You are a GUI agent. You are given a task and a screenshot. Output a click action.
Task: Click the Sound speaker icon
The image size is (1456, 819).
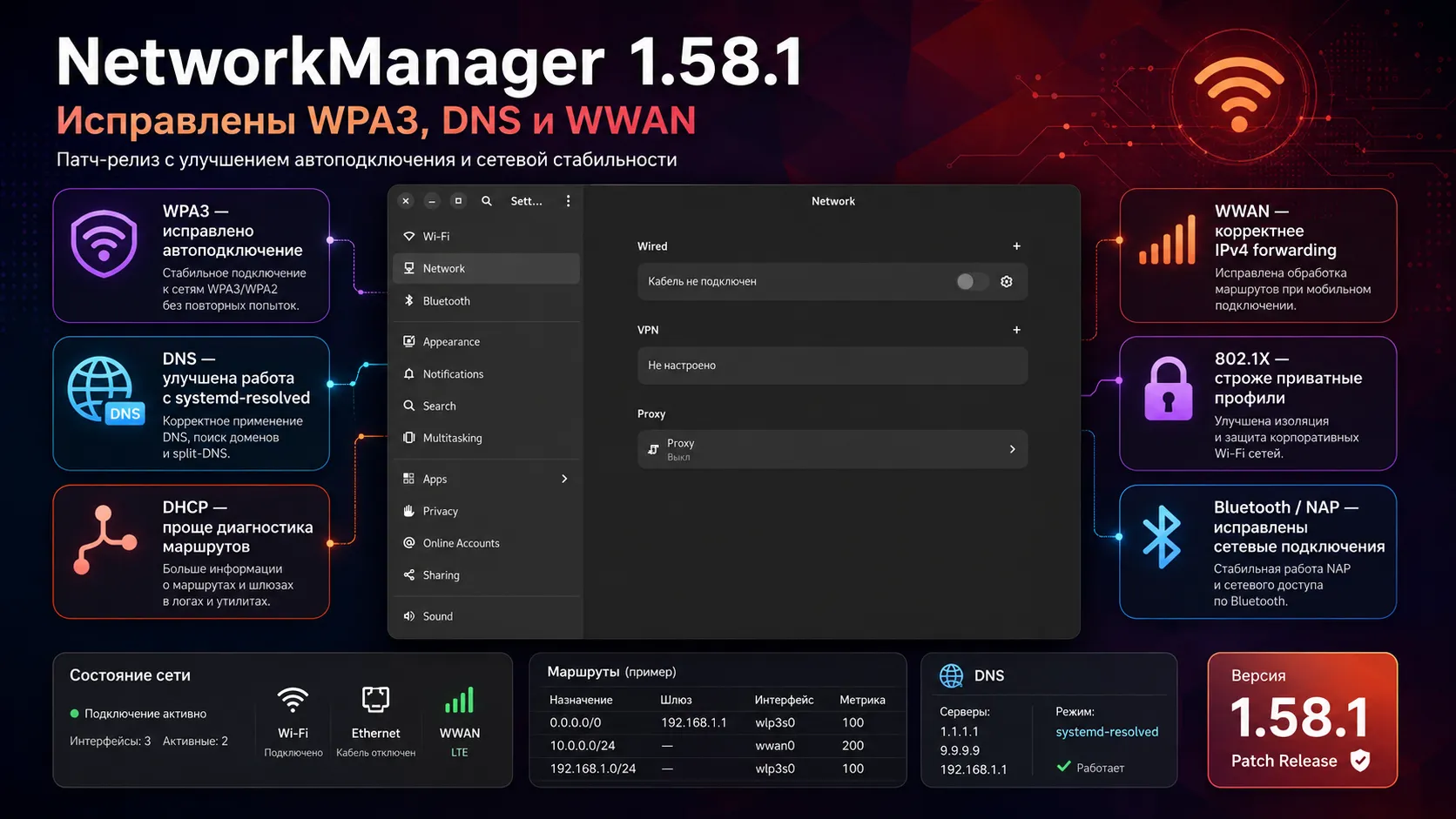(409, 616)
